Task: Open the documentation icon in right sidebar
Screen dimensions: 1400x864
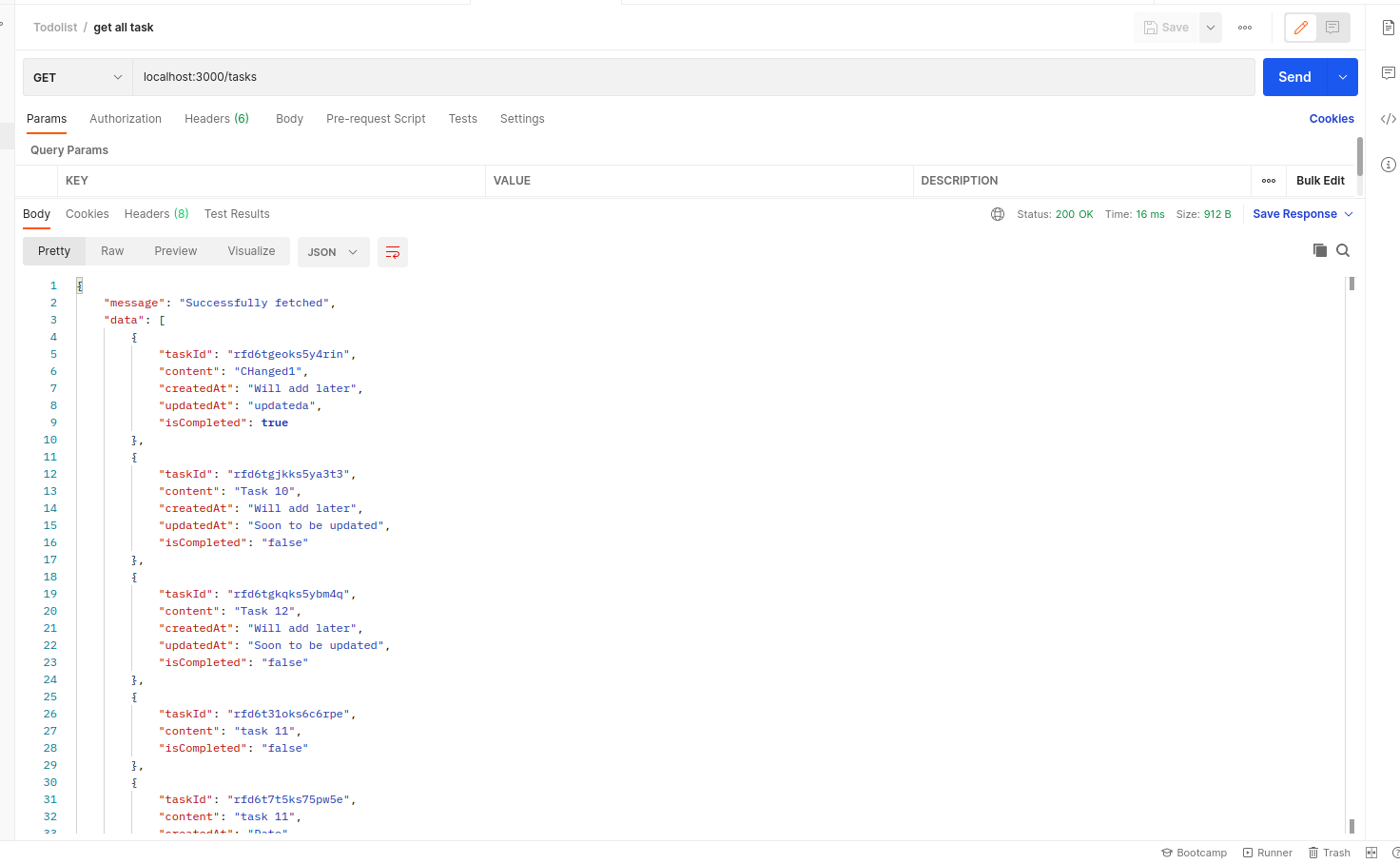Action: pos(1389,28)
